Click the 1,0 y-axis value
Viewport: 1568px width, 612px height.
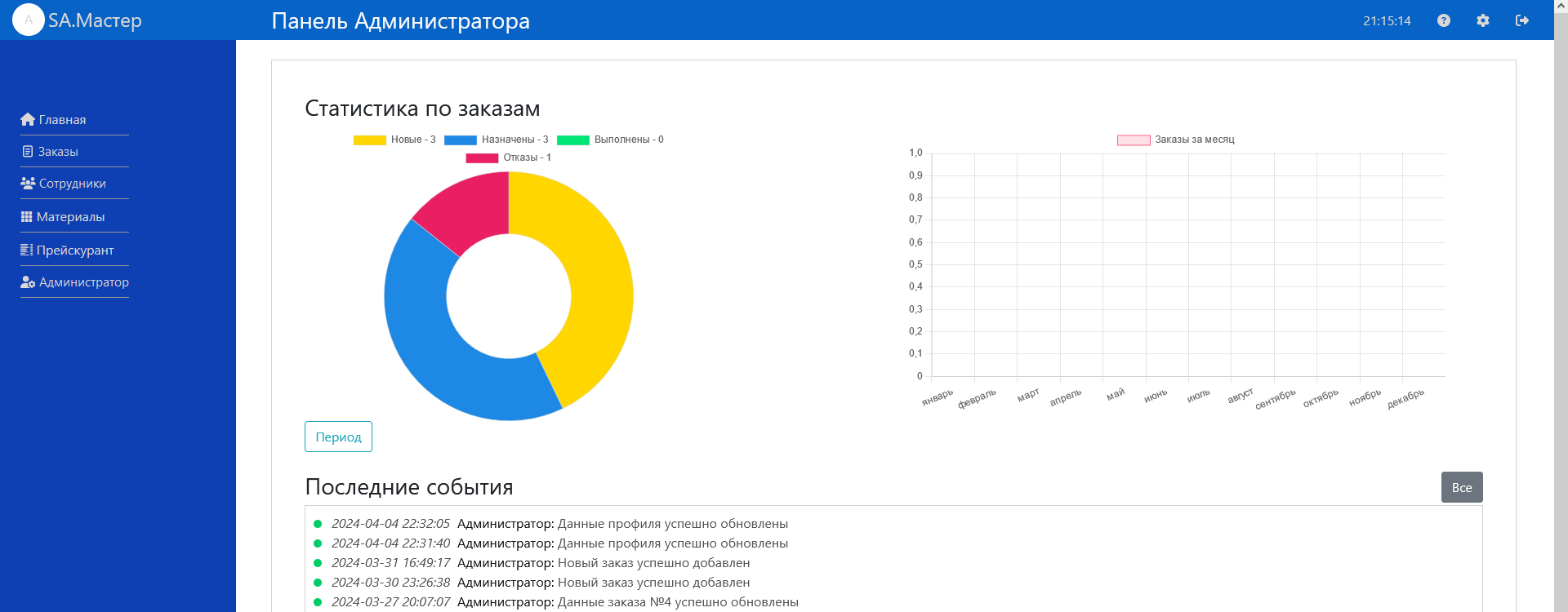pos(915,153)
